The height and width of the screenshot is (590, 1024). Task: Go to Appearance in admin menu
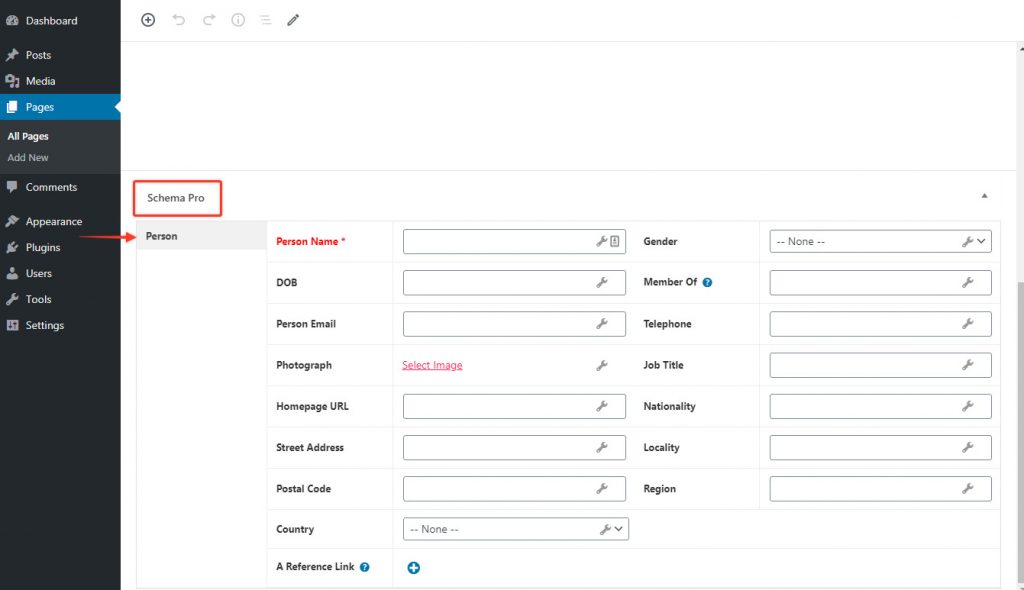coord(54,221)
